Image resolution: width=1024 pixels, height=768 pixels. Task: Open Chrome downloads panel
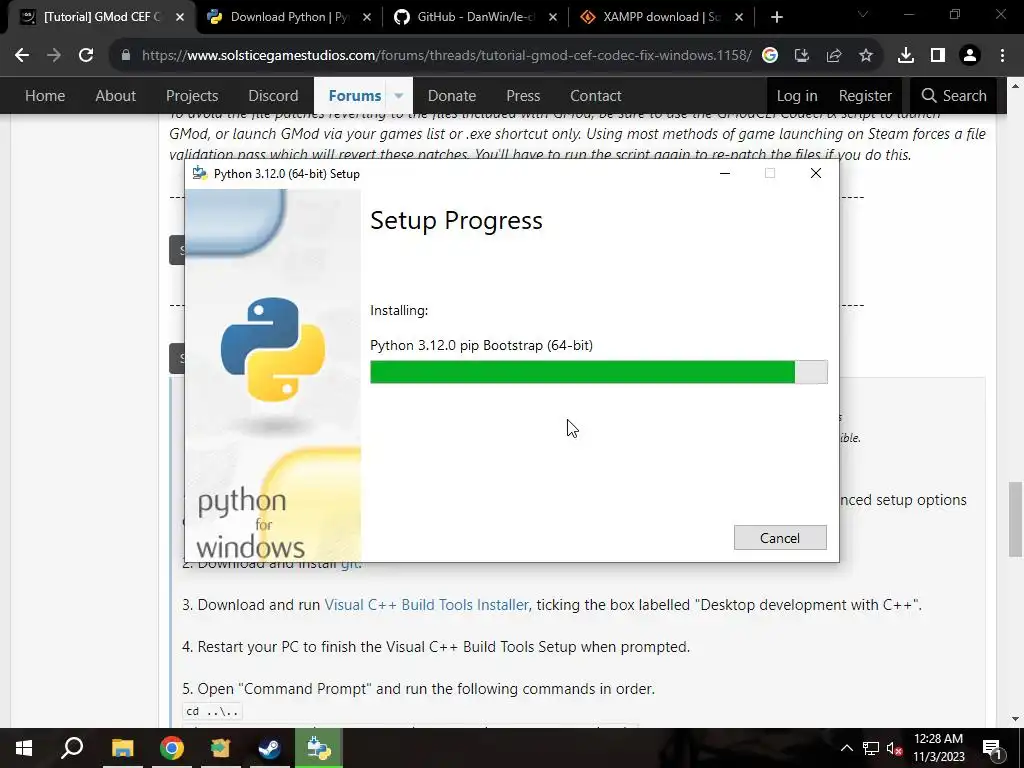[x=906, y=56]
